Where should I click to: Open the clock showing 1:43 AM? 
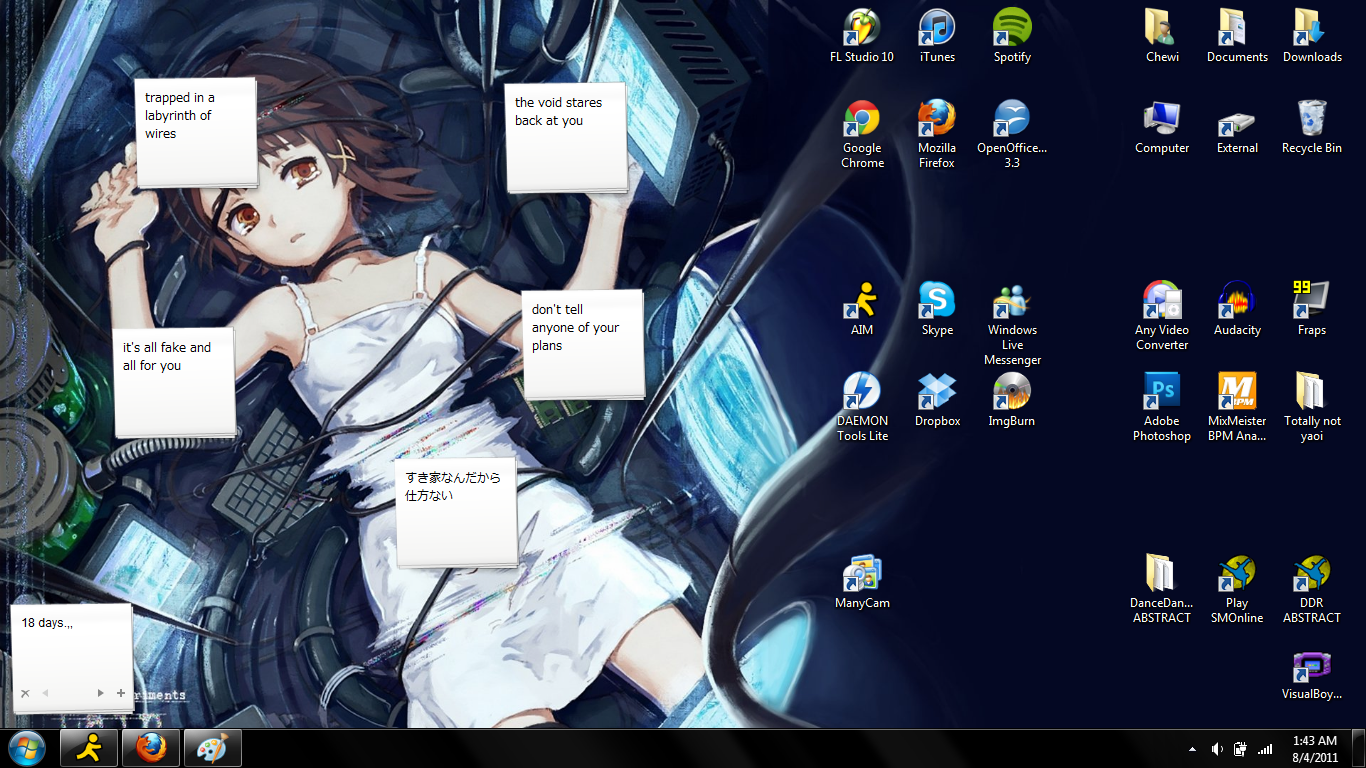point(1315,749)
